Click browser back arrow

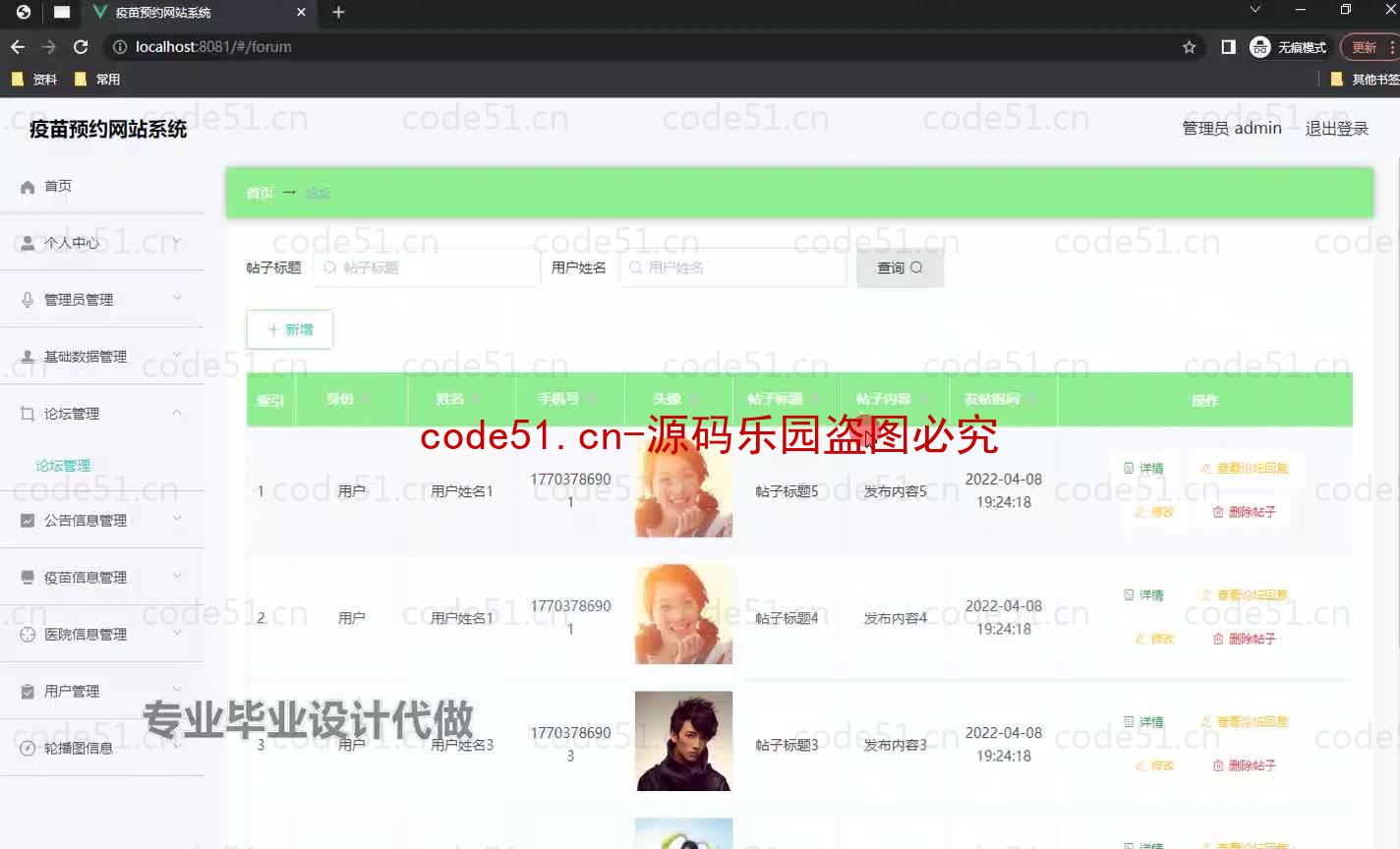point(18,46)
